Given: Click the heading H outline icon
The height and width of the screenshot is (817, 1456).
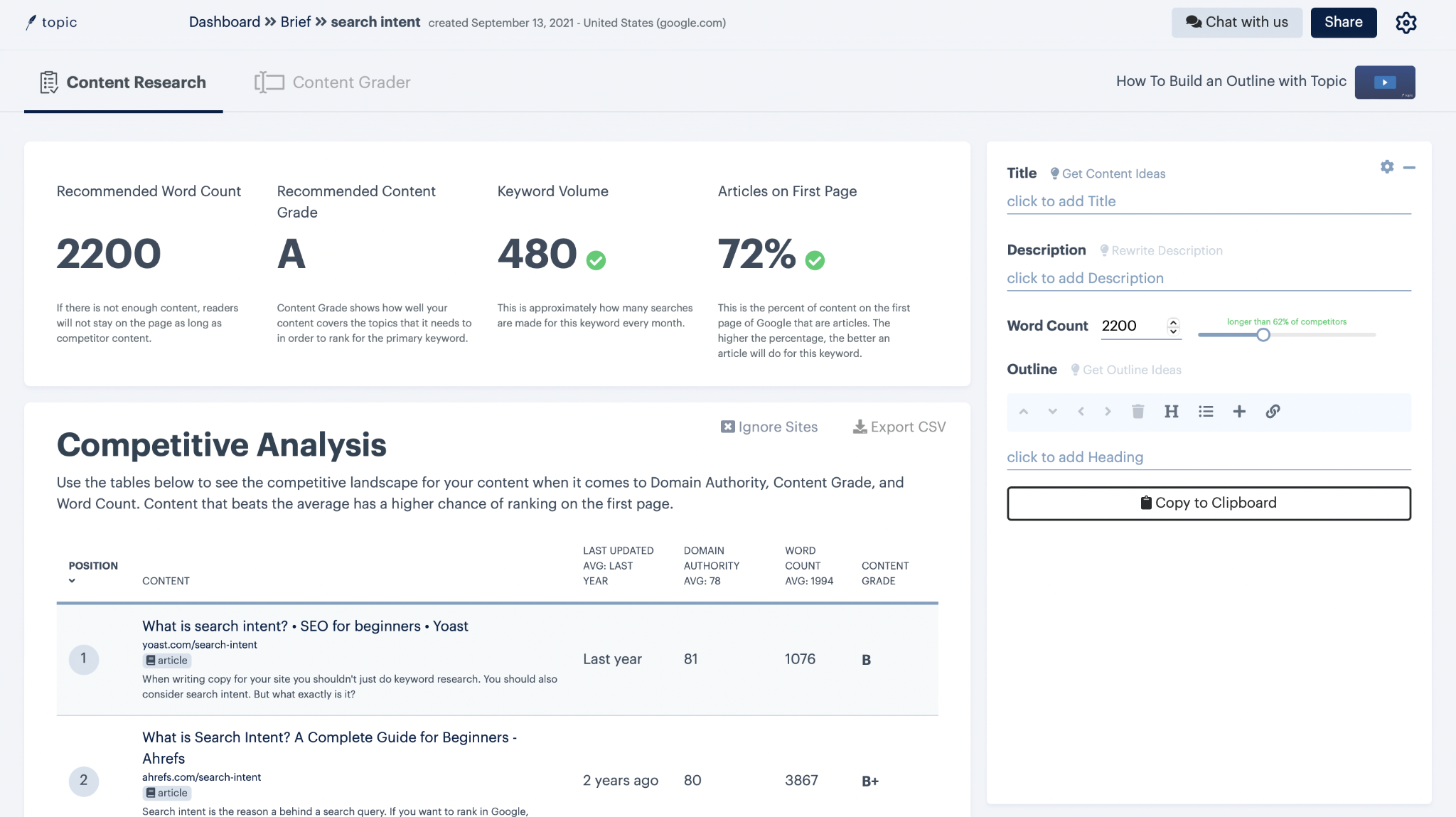Looking at the screenshot, I should pyautogui.click(x=1171, y=412).
